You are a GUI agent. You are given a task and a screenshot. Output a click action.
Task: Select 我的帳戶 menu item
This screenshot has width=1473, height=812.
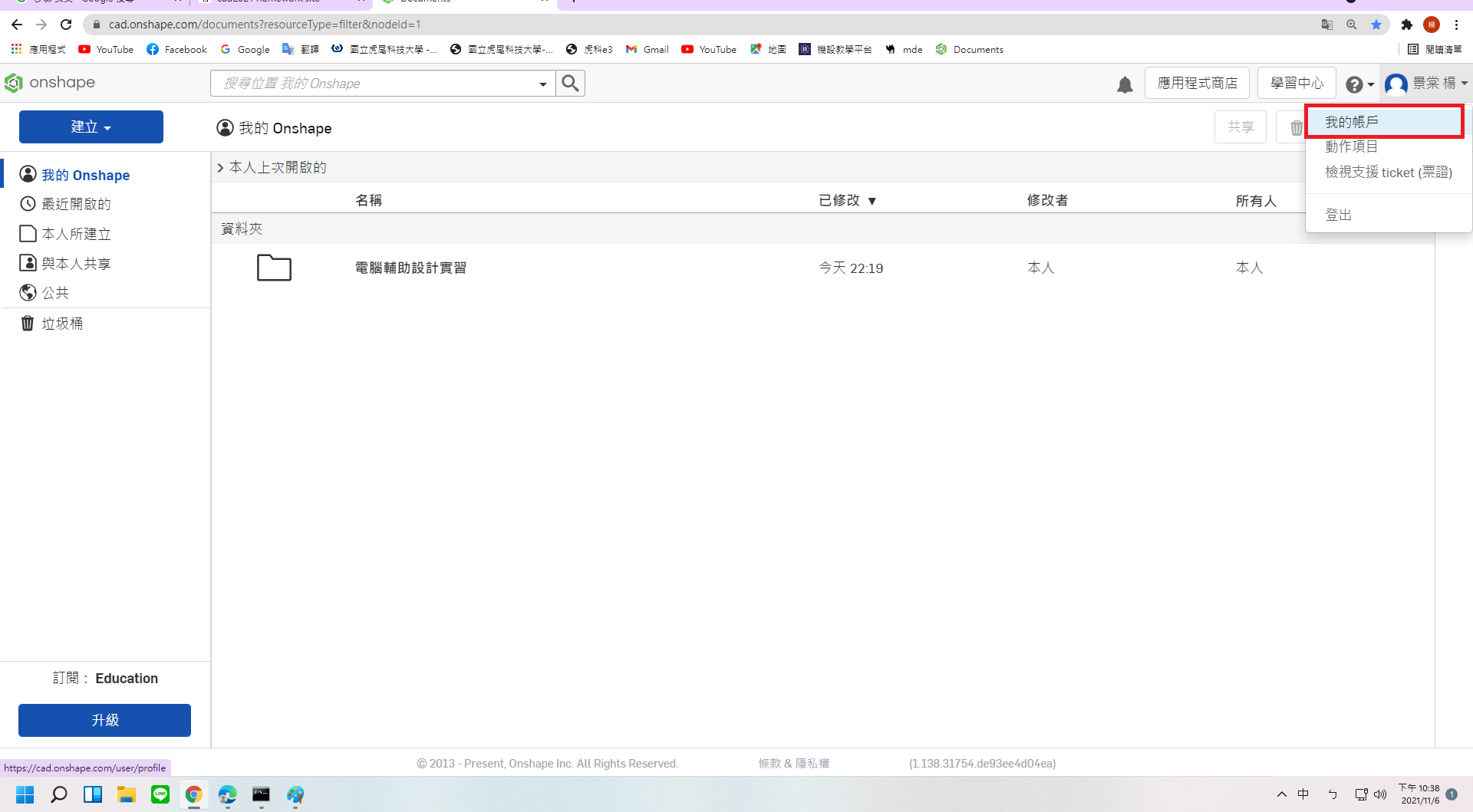pyautogui.click(x=1385, y=122)
